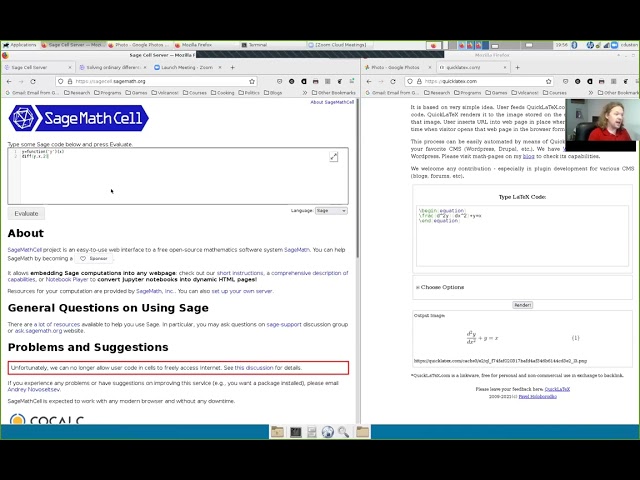The image size is (640, 480).
Task: Open the Pavel Holoborodko link
Action: pyautogui.click(x=537, y=396)
